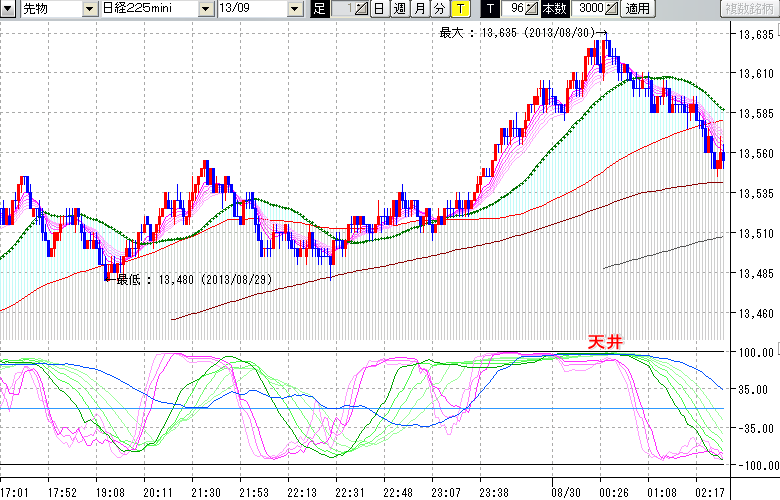Click the 最大 13,635 high label
Viewport: 780px width, 500px height.
(x=518, y=33)
